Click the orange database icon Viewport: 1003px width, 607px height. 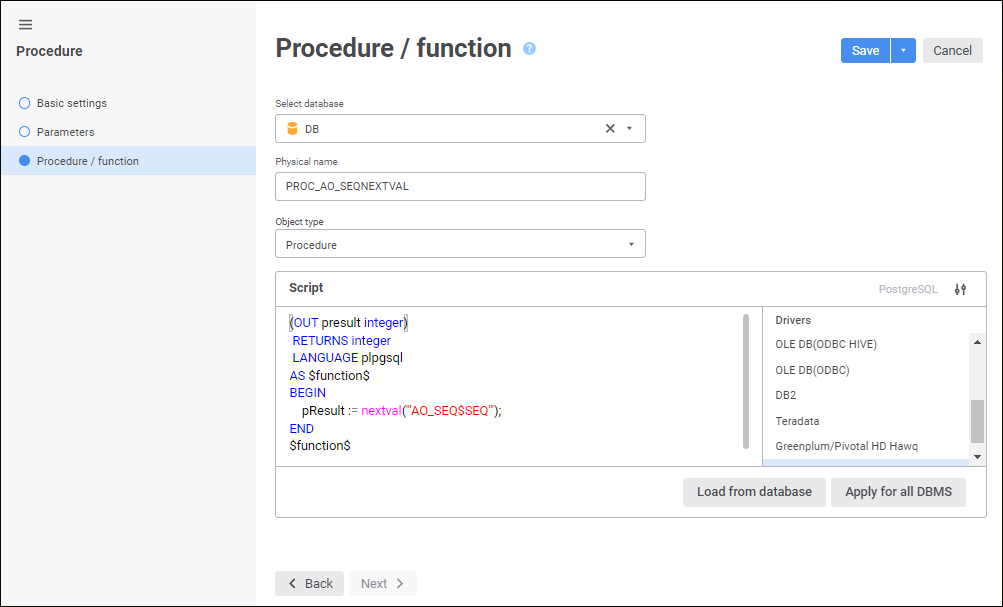pyautogui.click(x=292, y=129)
